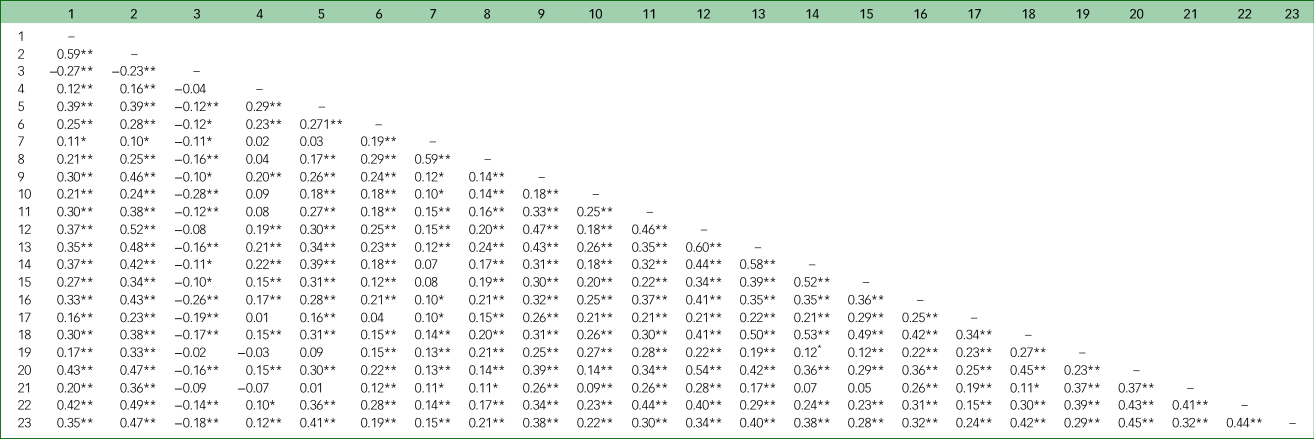The image size is (1314, 439).
Task: Select the 0.271** cell in row 6
Action: click(x=321, y=123)
